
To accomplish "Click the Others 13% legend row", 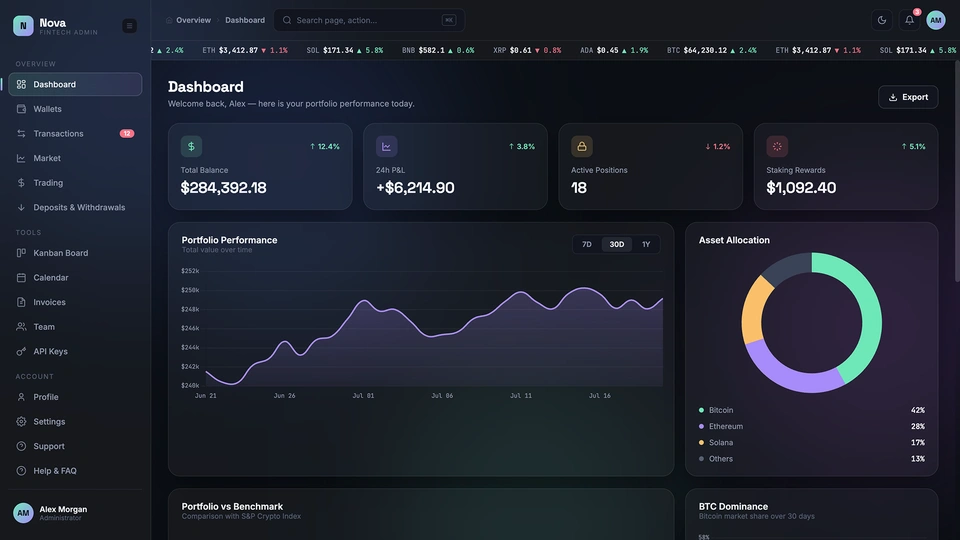I will [812, 459].
